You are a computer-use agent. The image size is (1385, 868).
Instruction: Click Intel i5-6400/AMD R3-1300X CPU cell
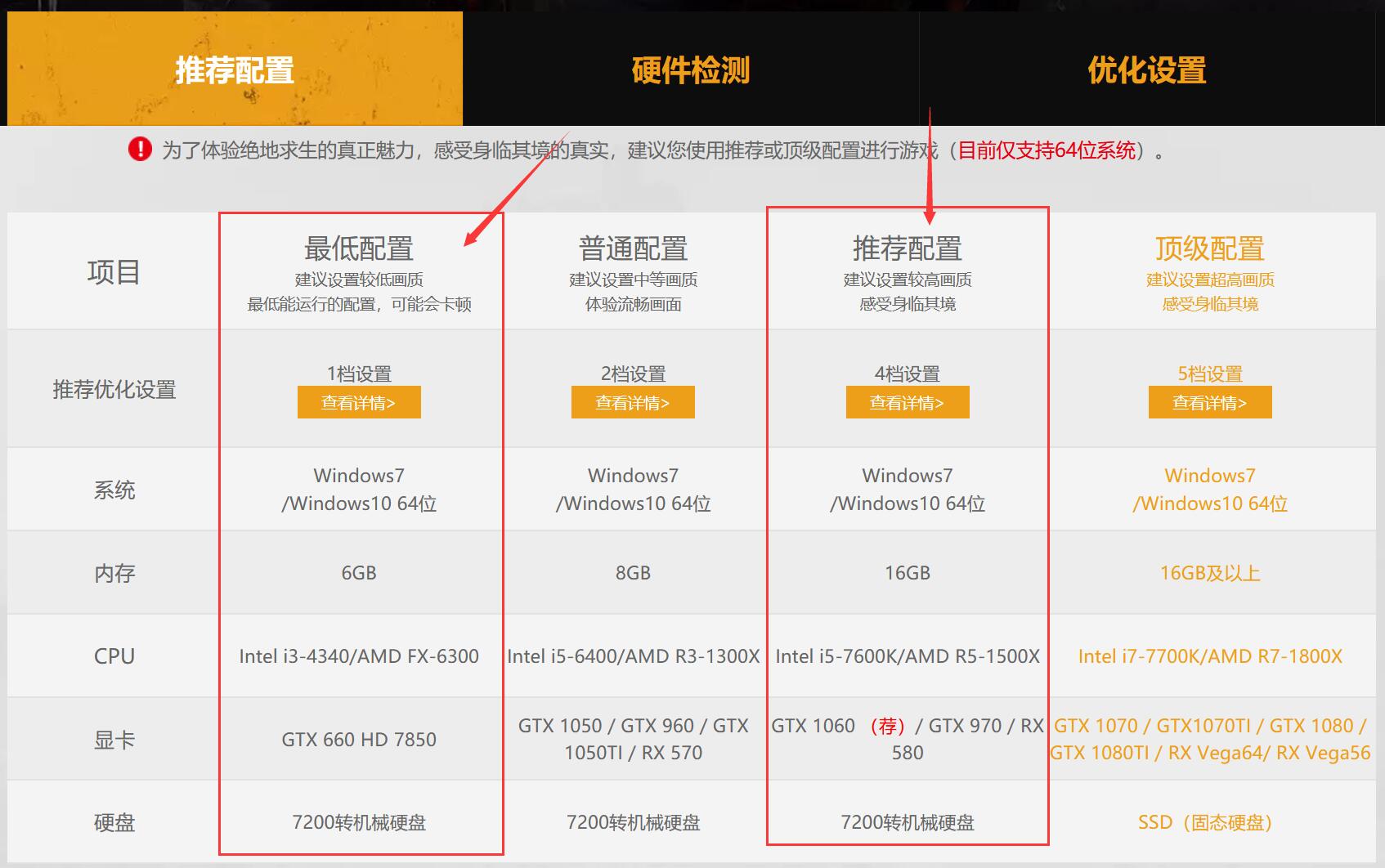click(634, 656)
